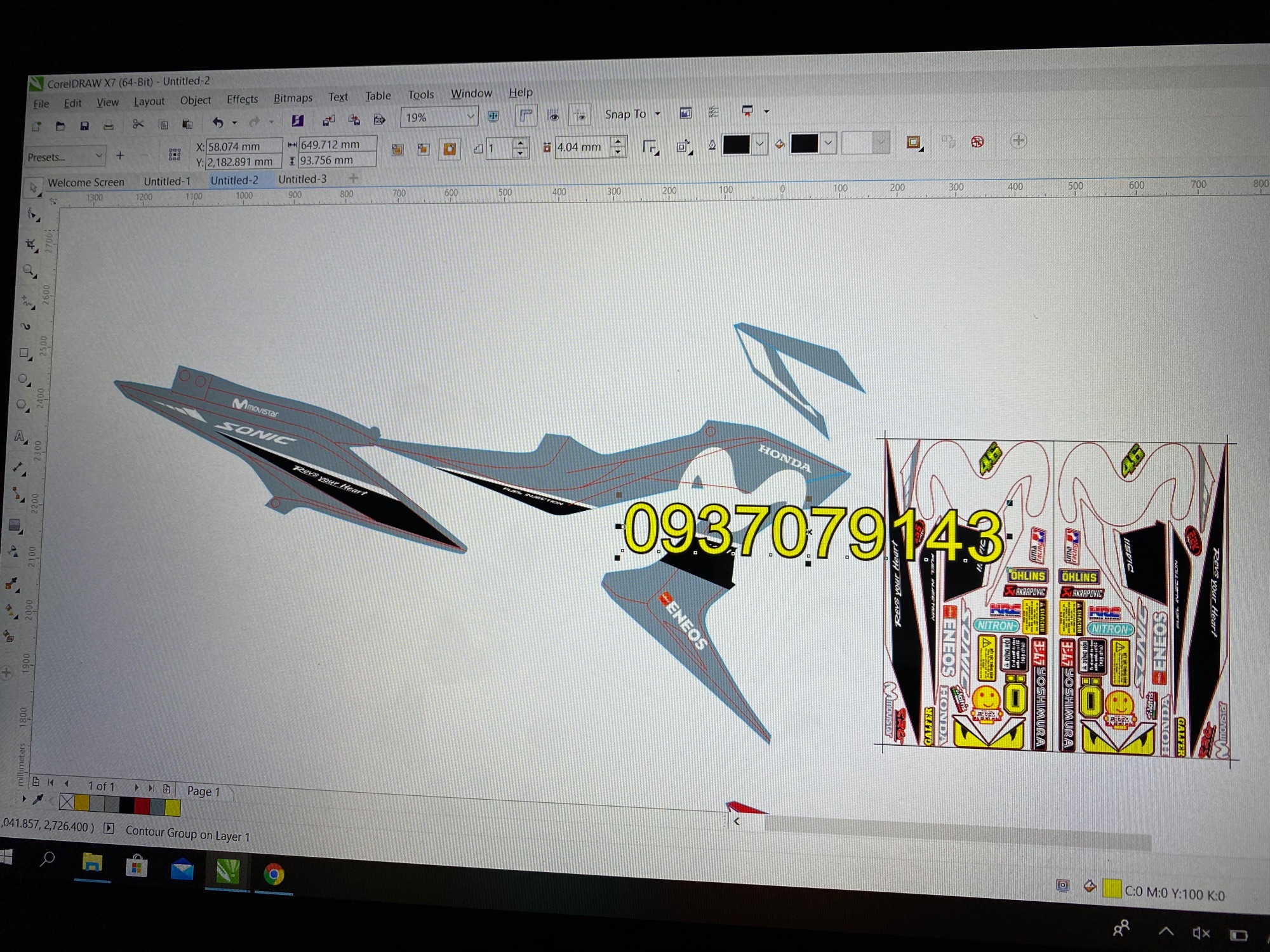
Task: Toggle full-screen preview button
Action: [493, 116]
